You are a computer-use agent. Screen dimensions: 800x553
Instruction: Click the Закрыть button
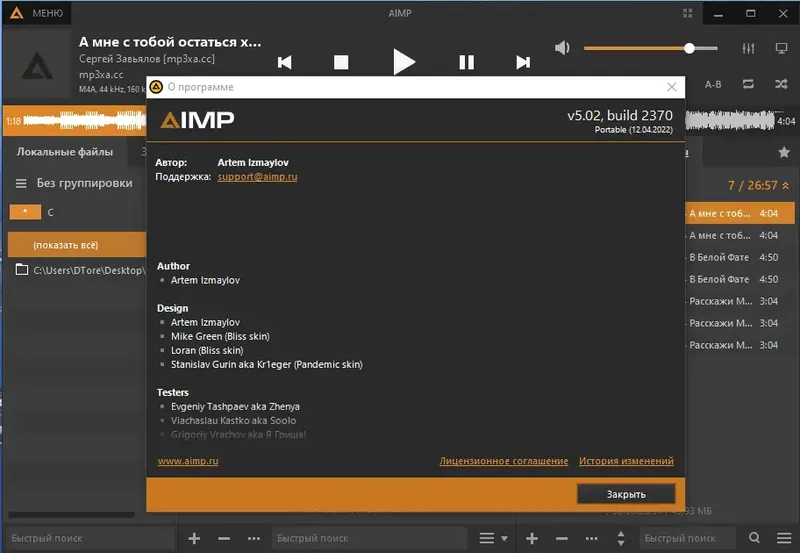click(x=626, y=494)
